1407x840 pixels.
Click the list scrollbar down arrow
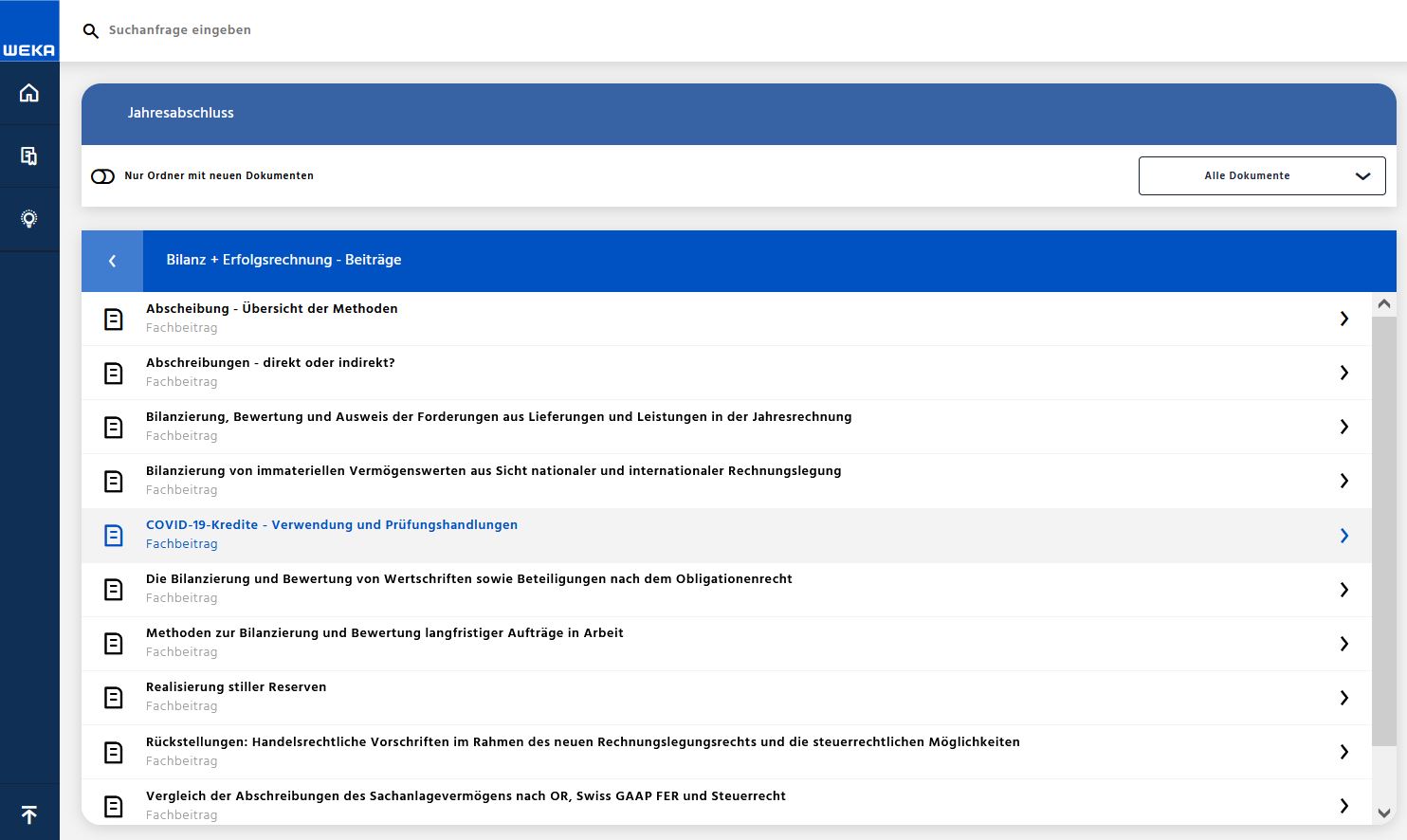(x=1383, y=813)
